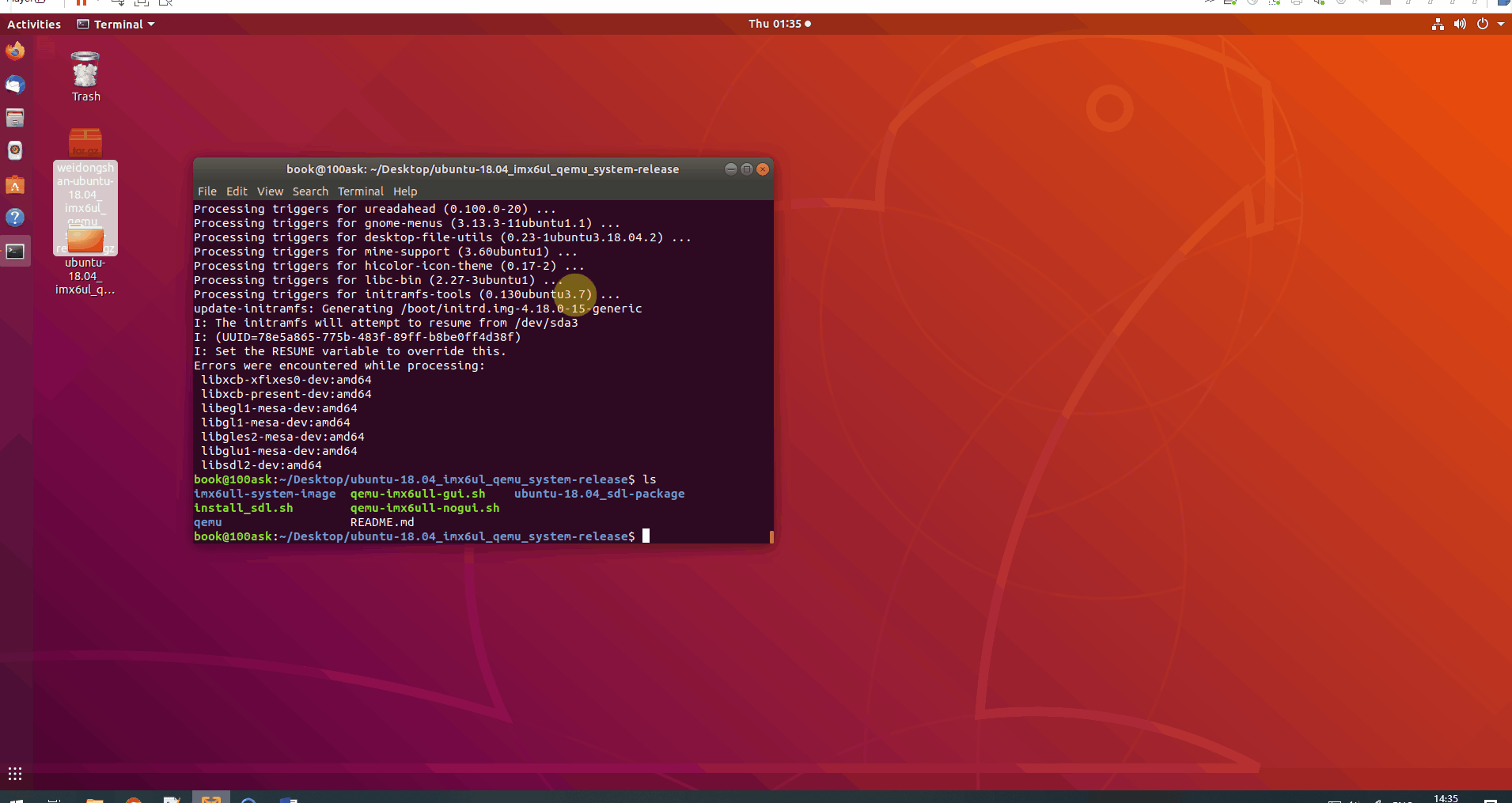Select the Trash desktop icon
Viewport: 1512px width, 803px height.
[x=85, y=77]
